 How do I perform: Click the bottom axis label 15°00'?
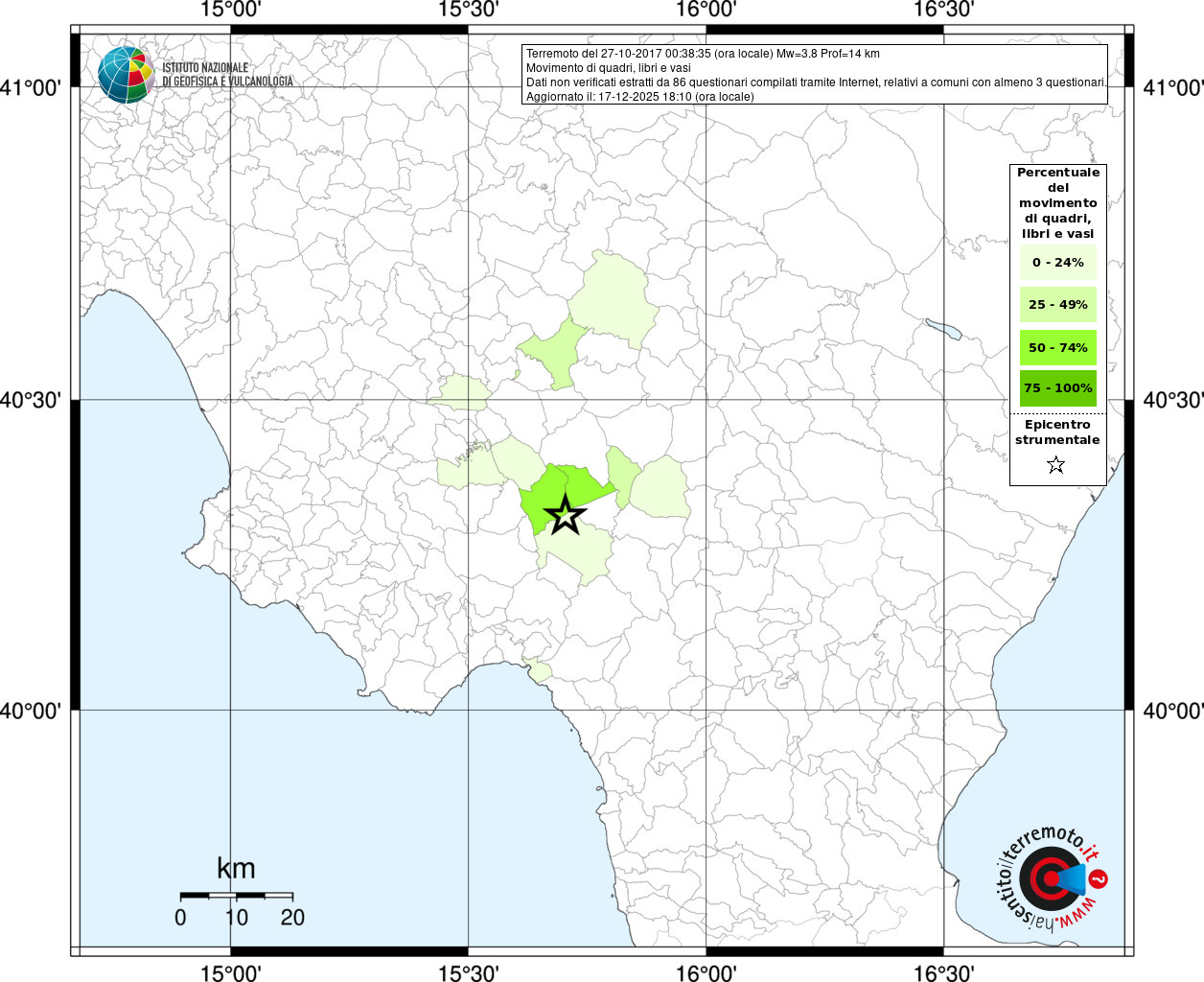(x=230, y=973)
